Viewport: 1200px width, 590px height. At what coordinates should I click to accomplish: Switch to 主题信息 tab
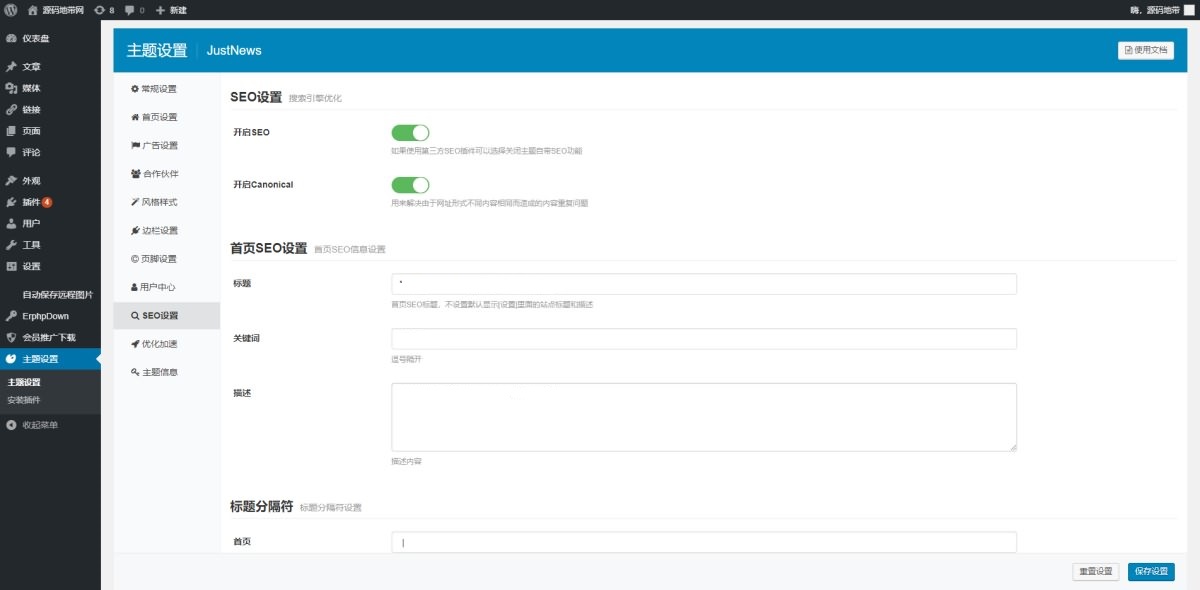[167, 372]
